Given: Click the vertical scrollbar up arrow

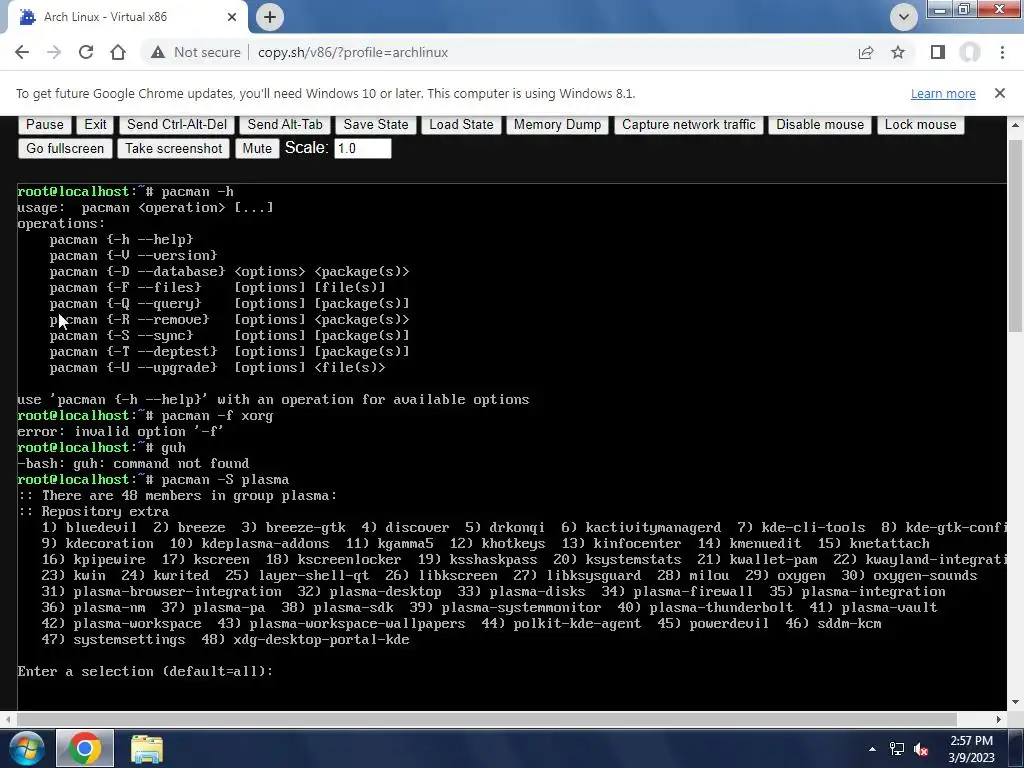Looking at the screenshot, I should 1016,125.
